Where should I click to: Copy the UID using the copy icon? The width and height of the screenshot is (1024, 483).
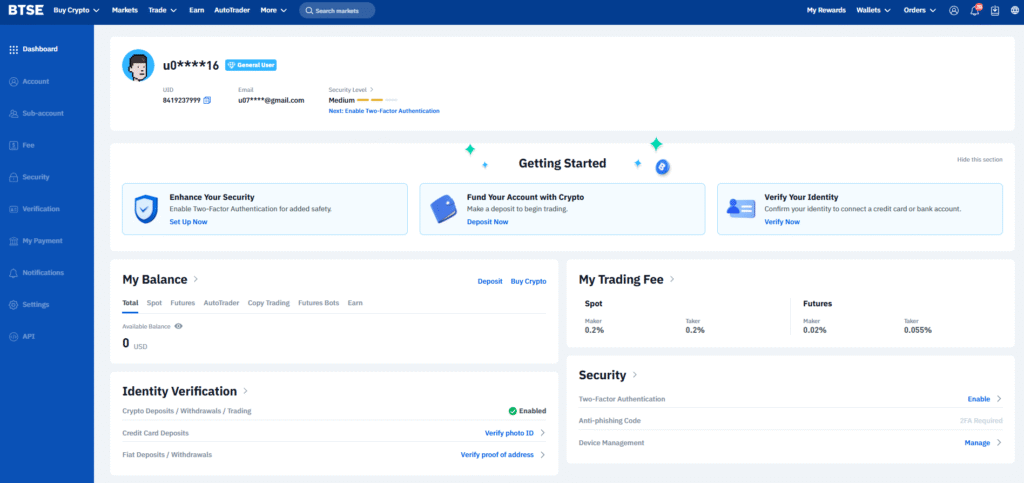point(207,101)
